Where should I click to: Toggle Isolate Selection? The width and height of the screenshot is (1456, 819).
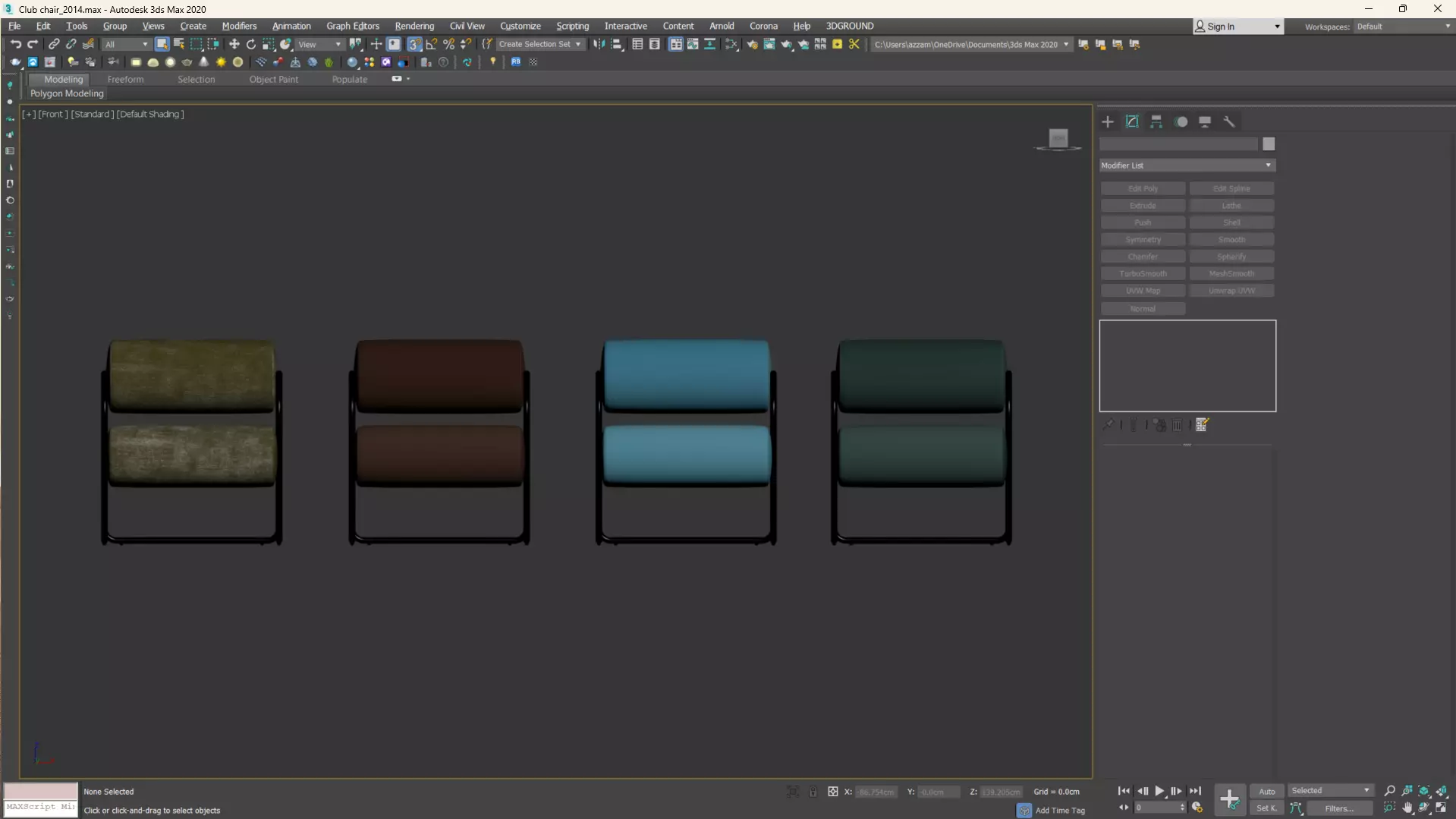(793, 792)
